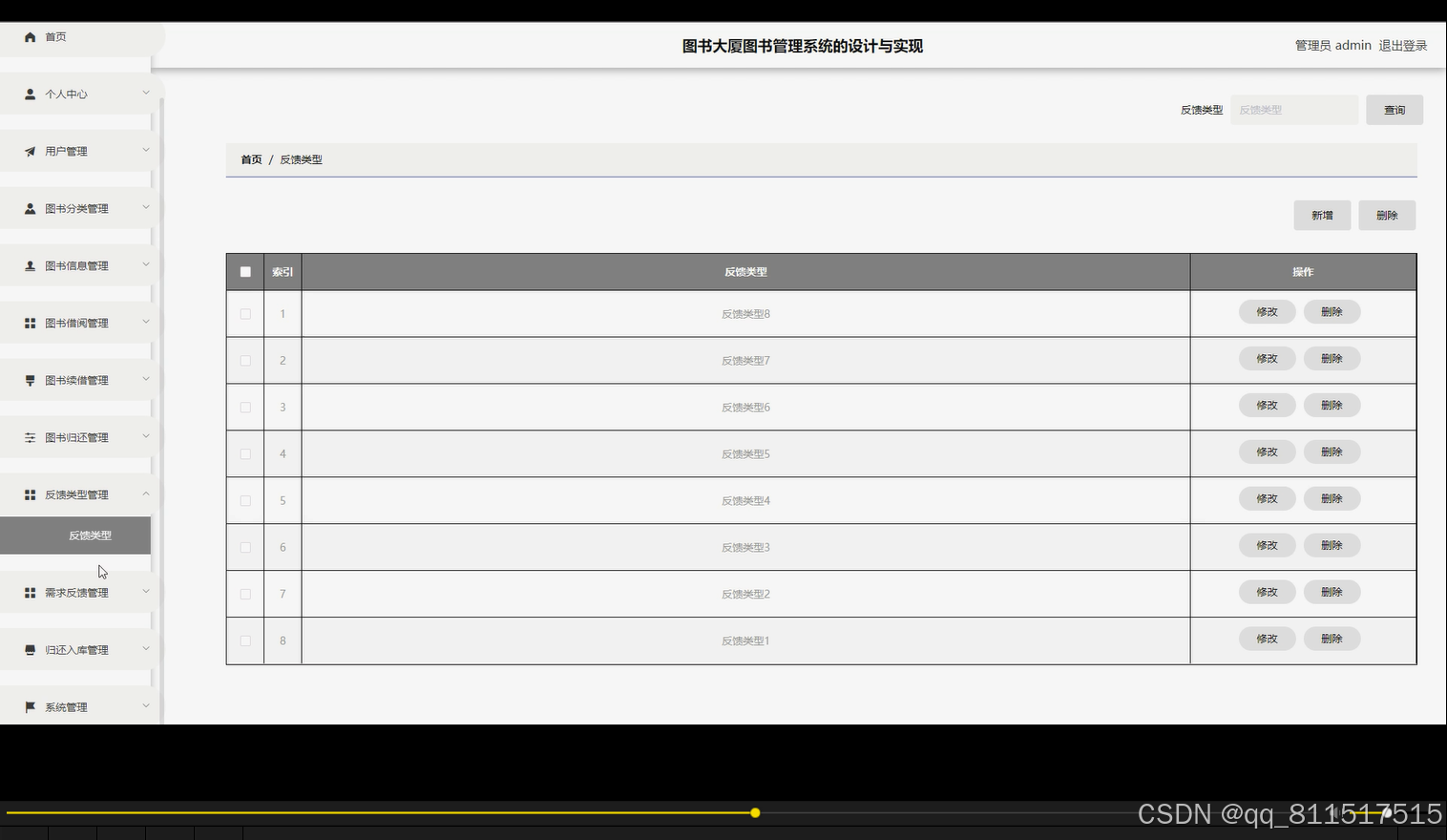Expand the 个人中心 menu chevron
This screenshot has height=840, width=1447.
coord(146,93)
